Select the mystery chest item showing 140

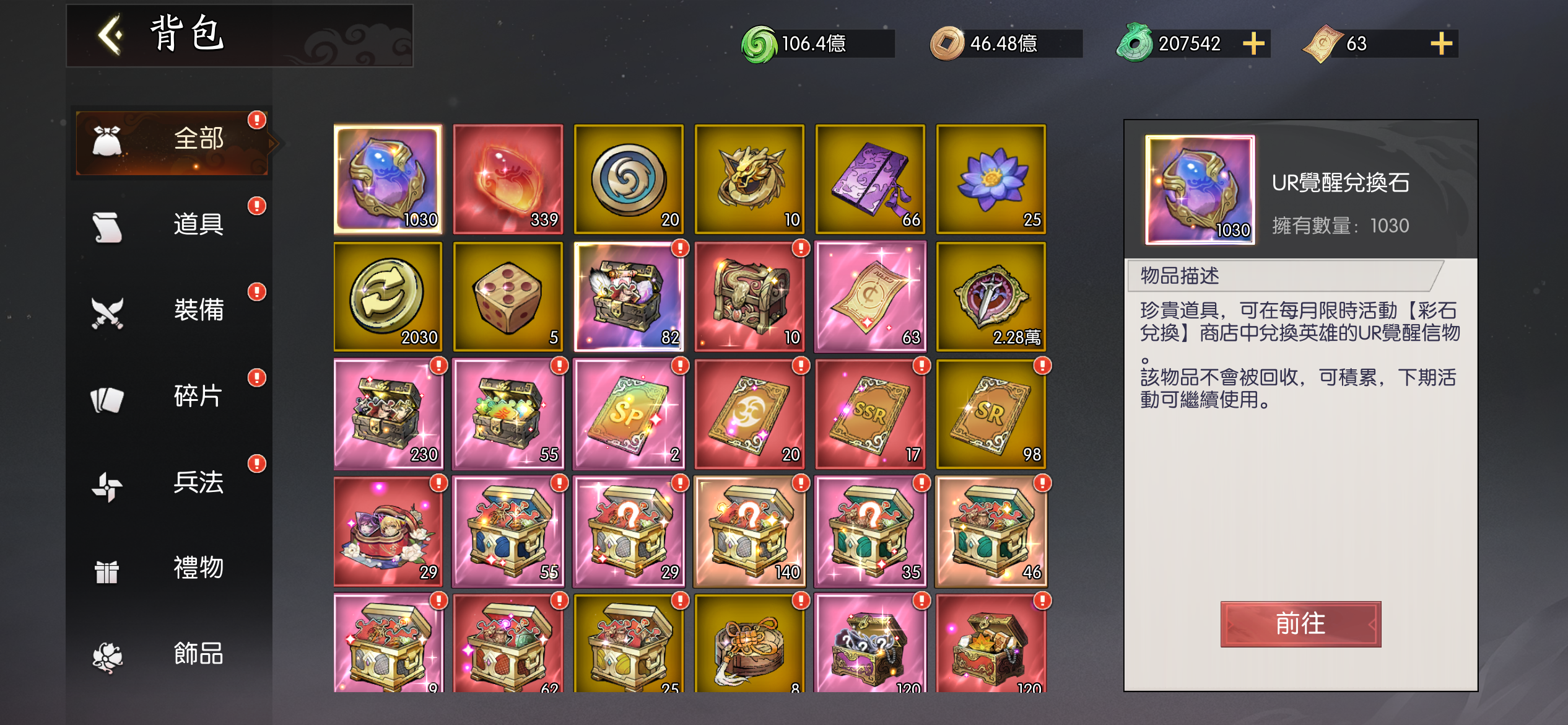click(749, 532)
